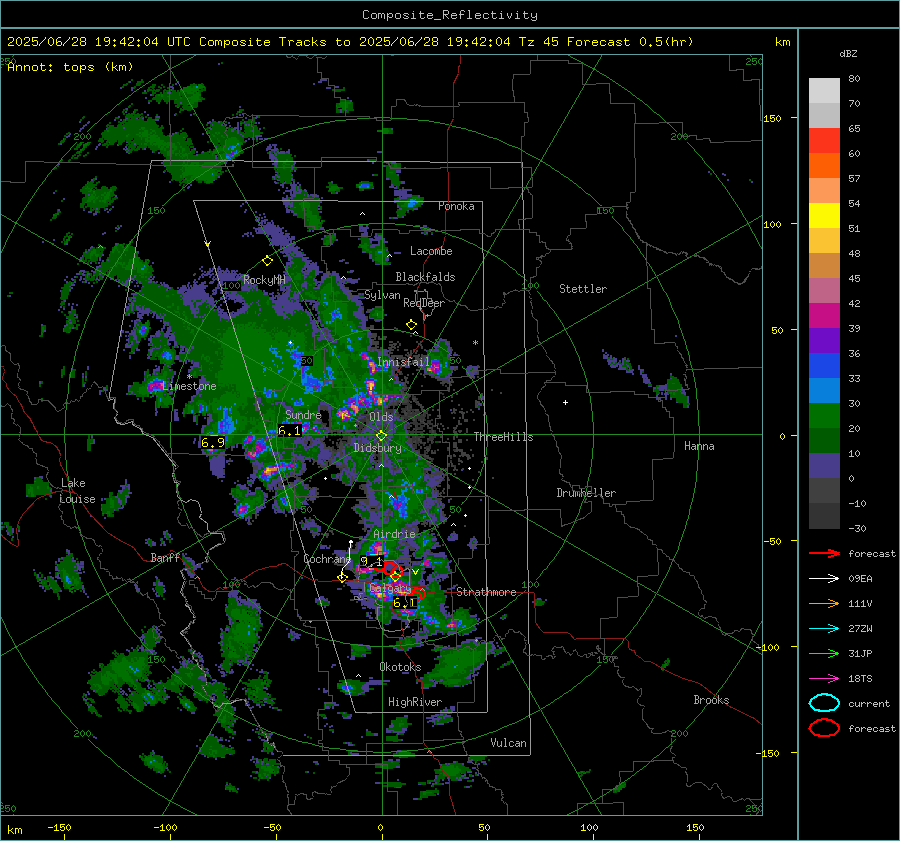
Task: Click the HighRiver city label
Action: (415, 702)
